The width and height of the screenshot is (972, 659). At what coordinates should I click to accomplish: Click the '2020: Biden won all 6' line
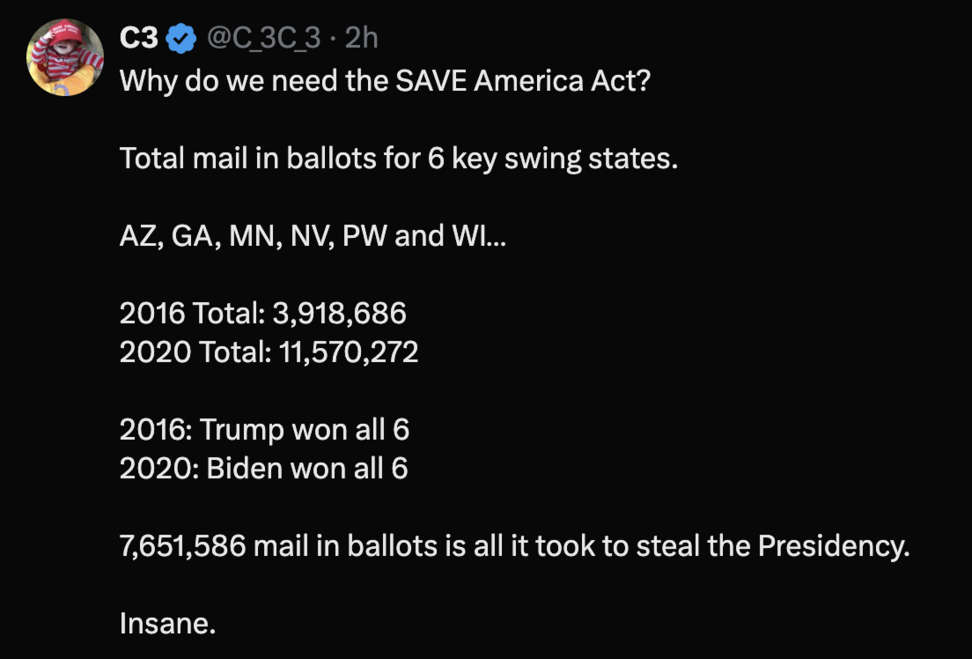[x=263, y=468]
